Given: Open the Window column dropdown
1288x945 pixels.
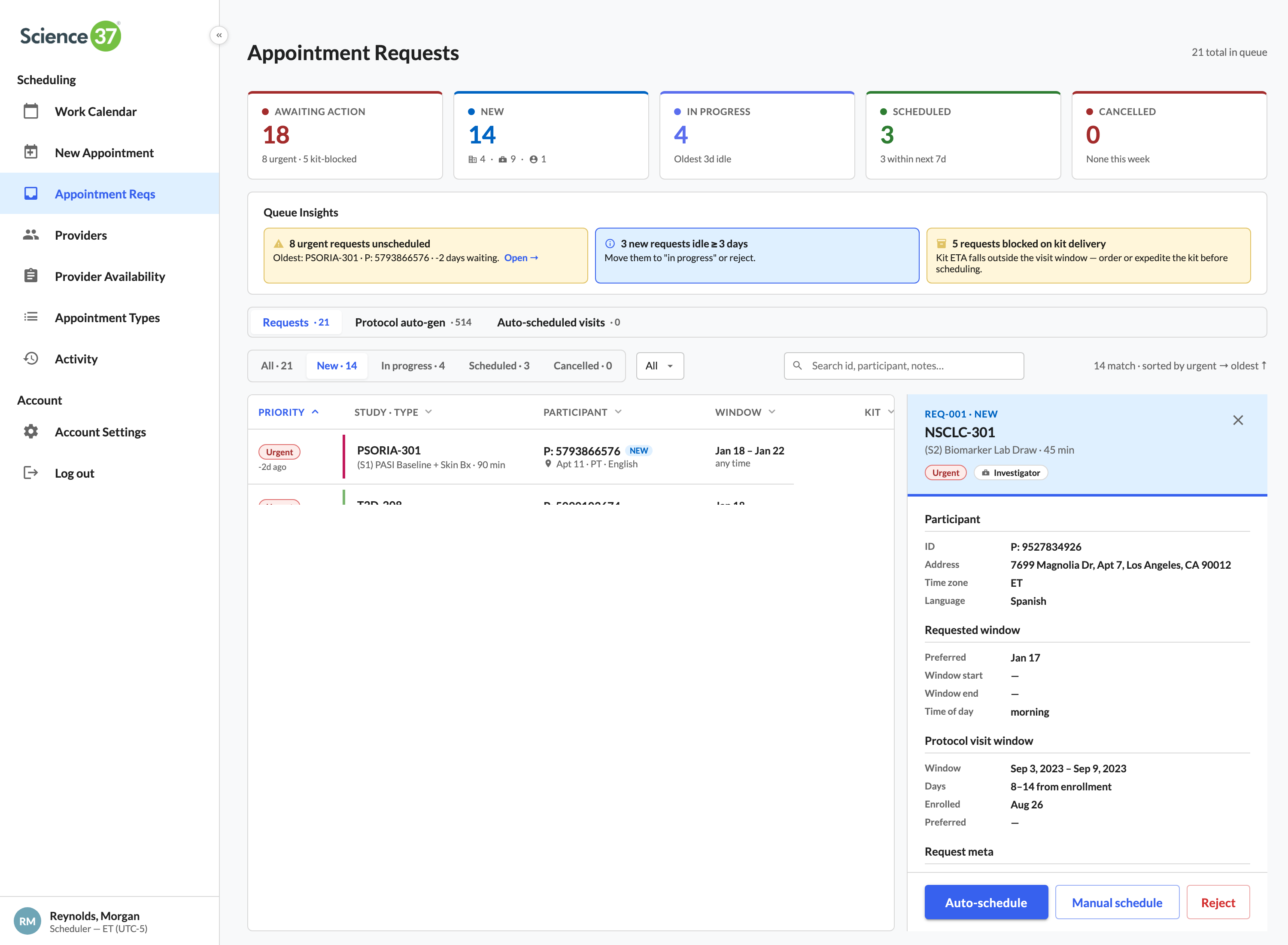Looking at the screenshot, I should (x=772, y=412).
